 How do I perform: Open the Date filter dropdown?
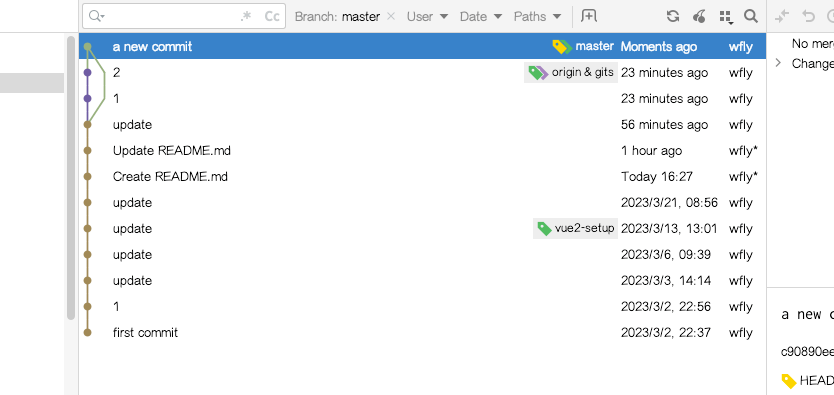(x=481, y=16)
